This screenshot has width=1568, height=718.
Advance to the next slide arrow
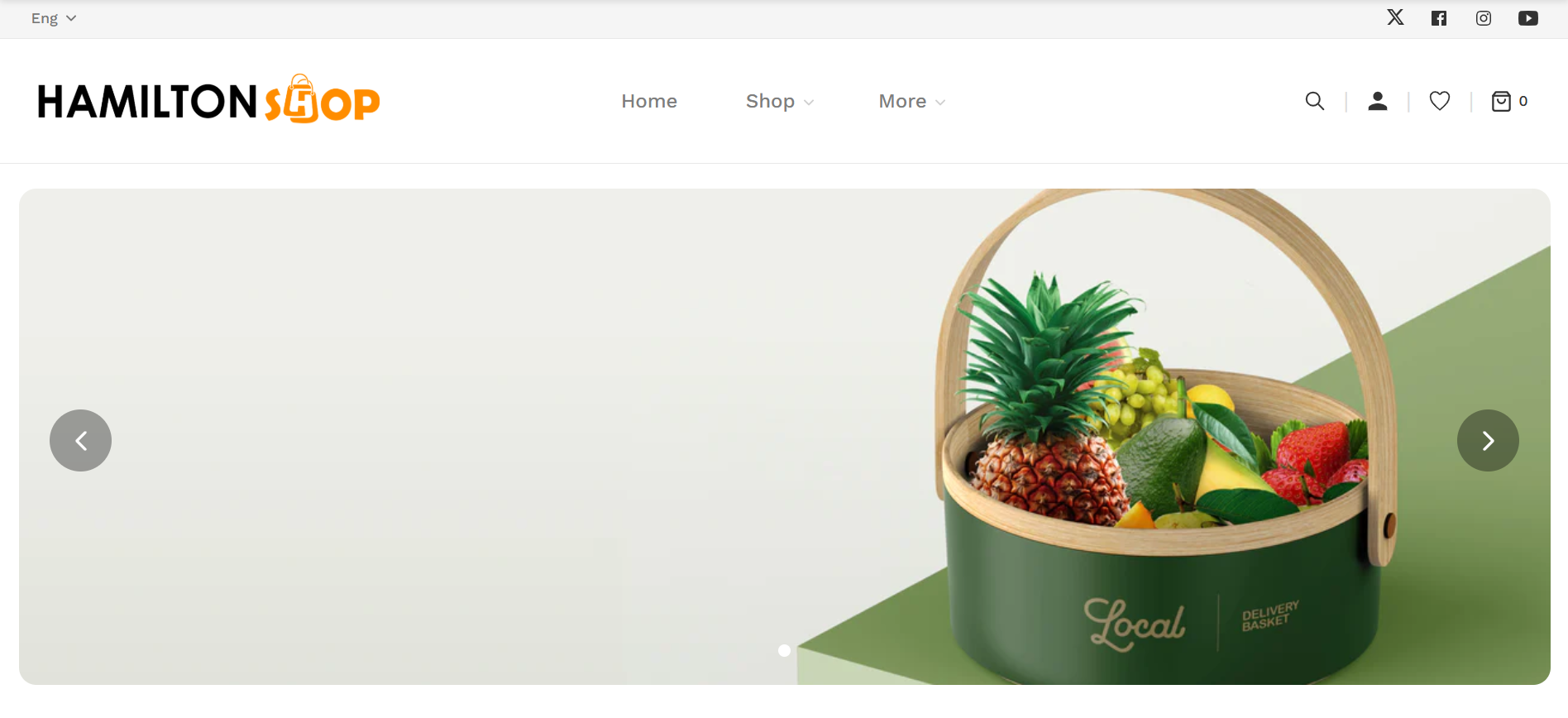coord(1488,440)
